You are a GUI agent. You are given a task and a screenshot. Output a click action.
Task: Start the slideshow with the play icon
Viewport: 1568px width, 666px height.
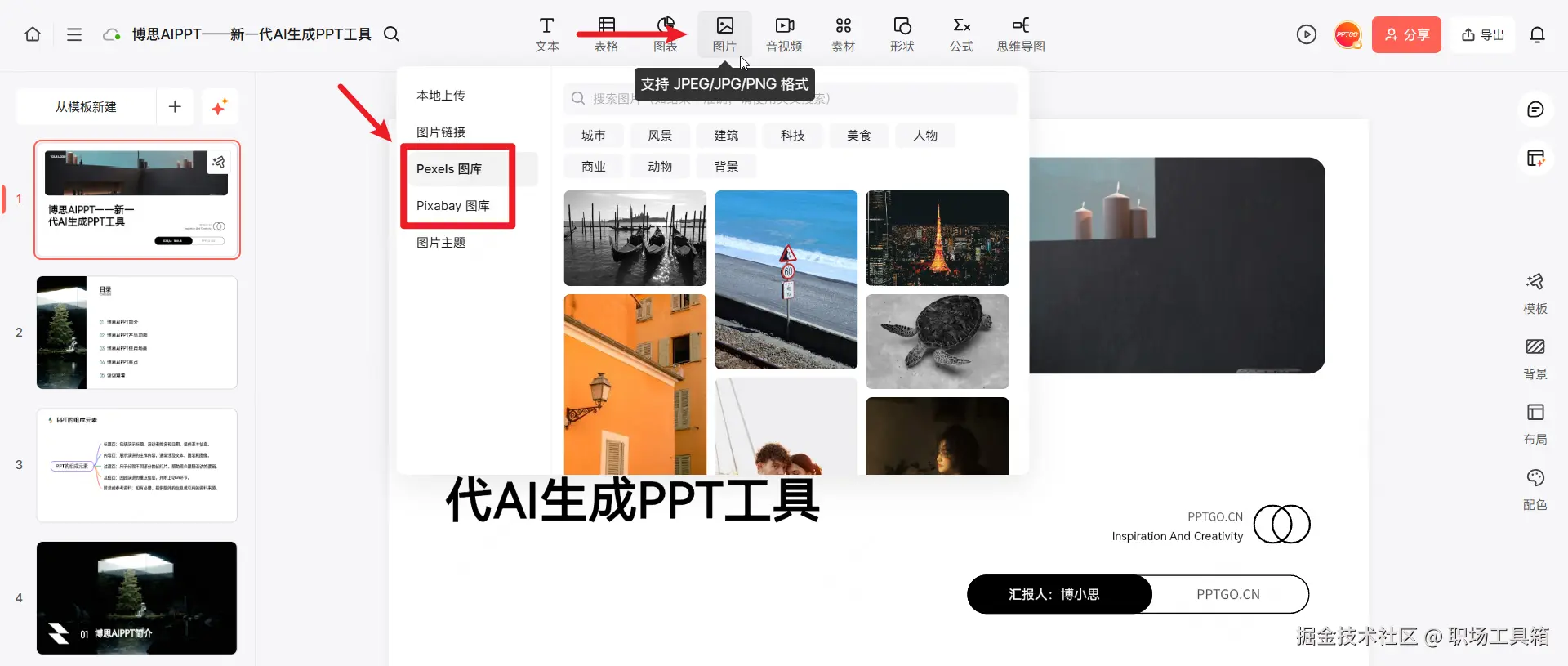point(1307,34)
